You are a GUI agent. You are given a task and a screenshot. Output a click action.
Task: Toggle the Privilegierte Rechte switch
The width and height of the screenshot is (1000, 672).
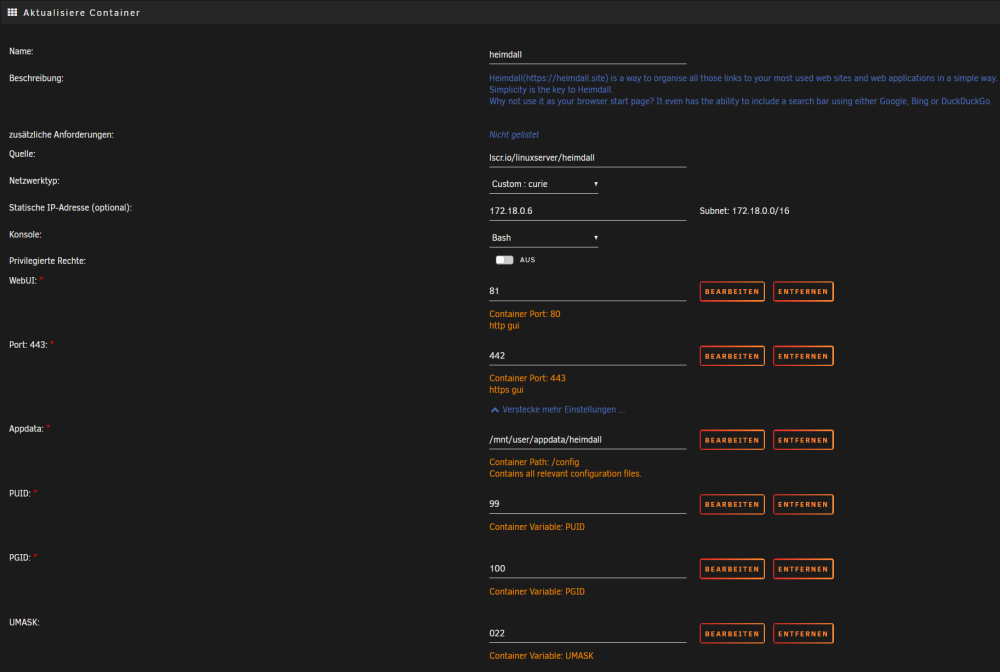click(504, 259)
